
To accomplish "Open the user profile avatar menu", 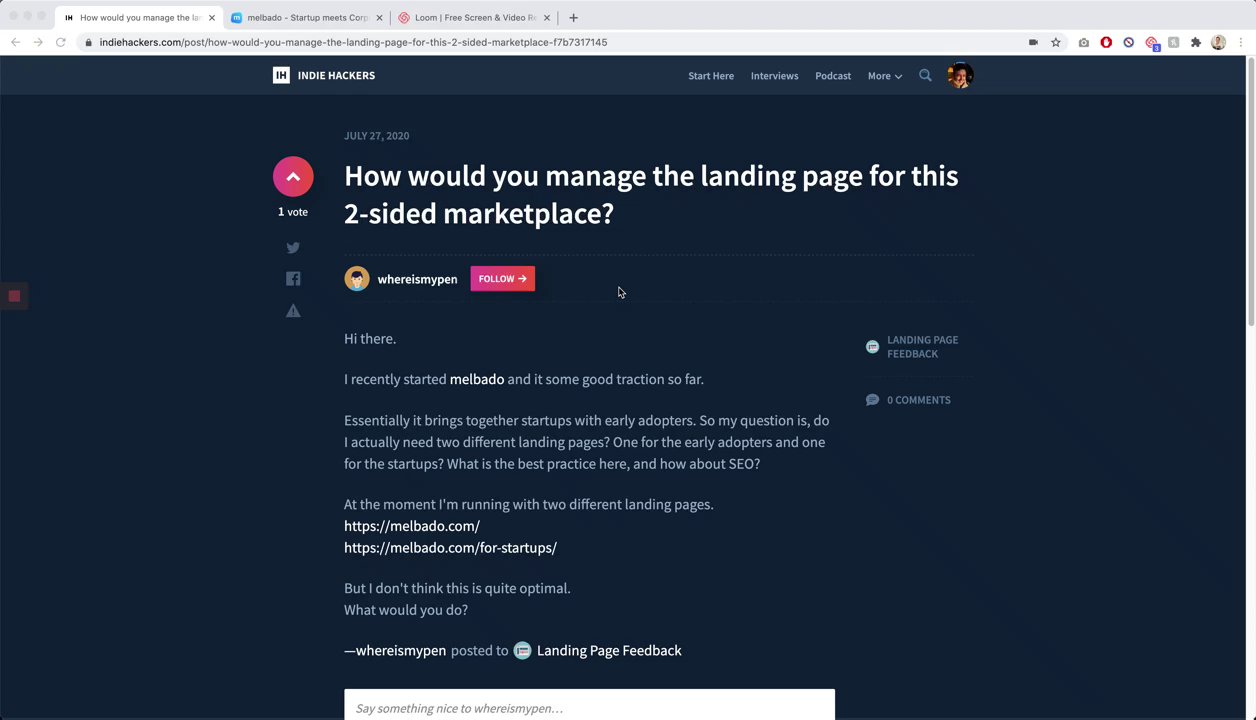I will click(960, 75).
